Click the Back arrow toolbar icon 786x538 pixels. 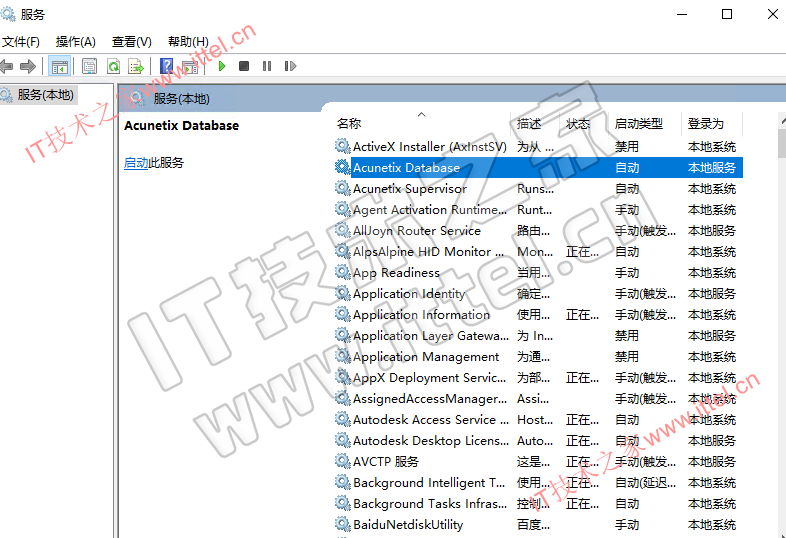point(6,66)
